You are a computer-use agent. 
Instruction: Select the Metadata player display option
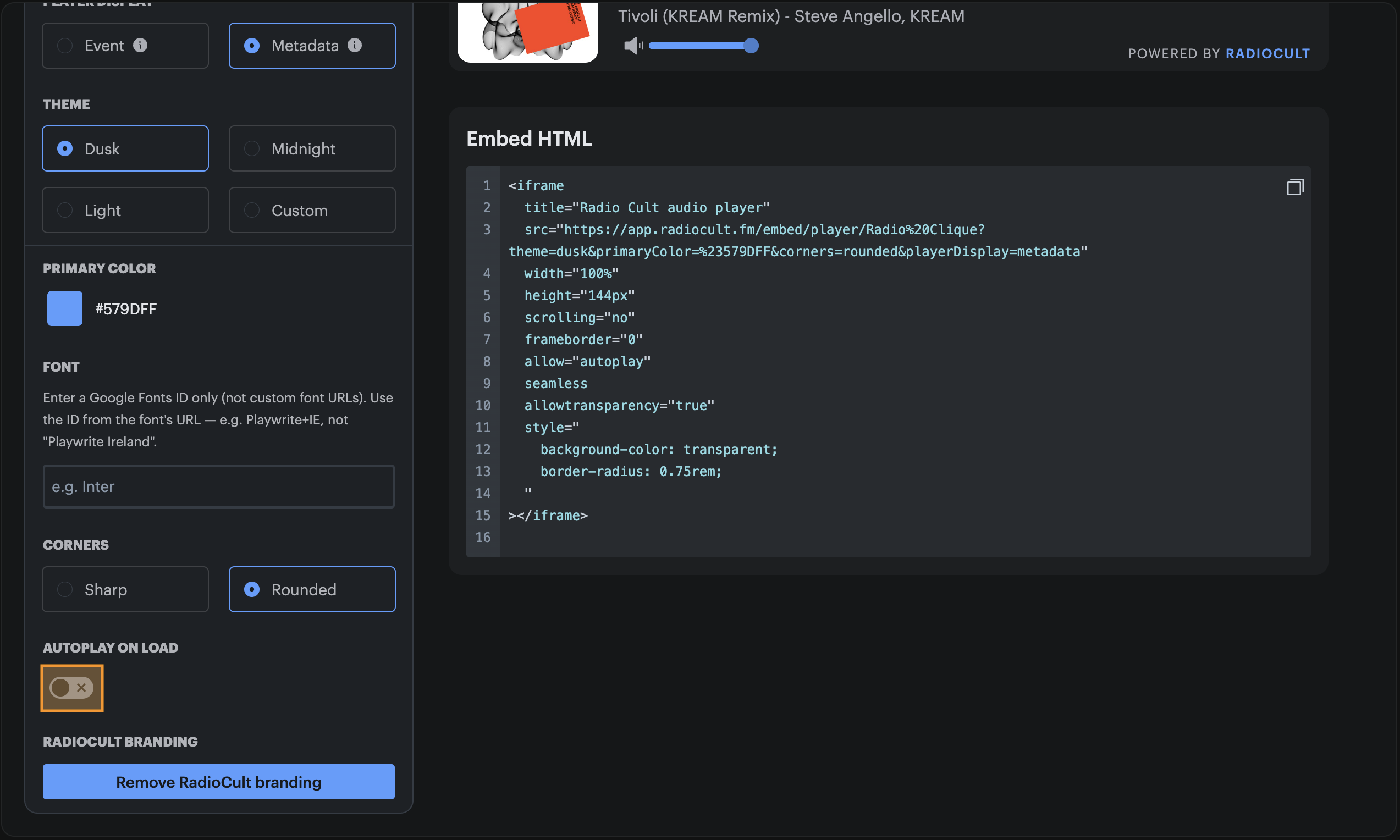tap(312, 46)
